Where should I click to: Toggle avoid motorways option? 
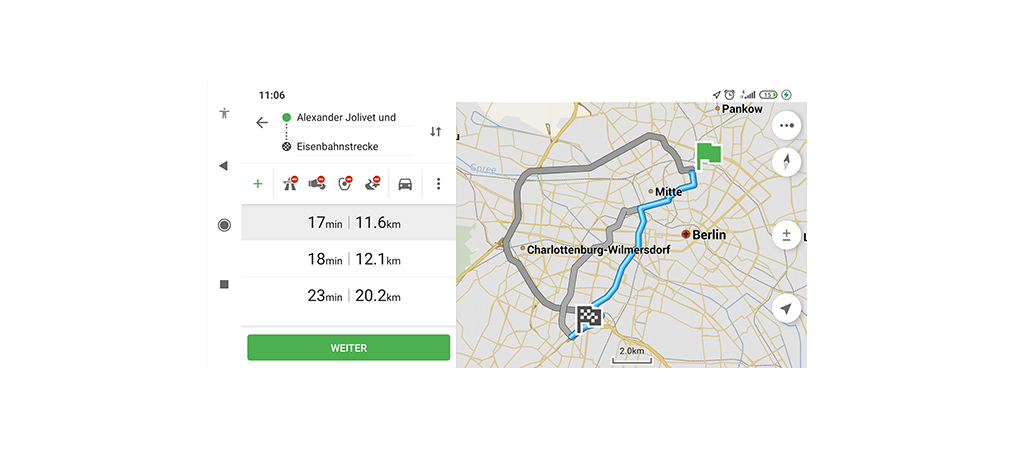point(290,184)
